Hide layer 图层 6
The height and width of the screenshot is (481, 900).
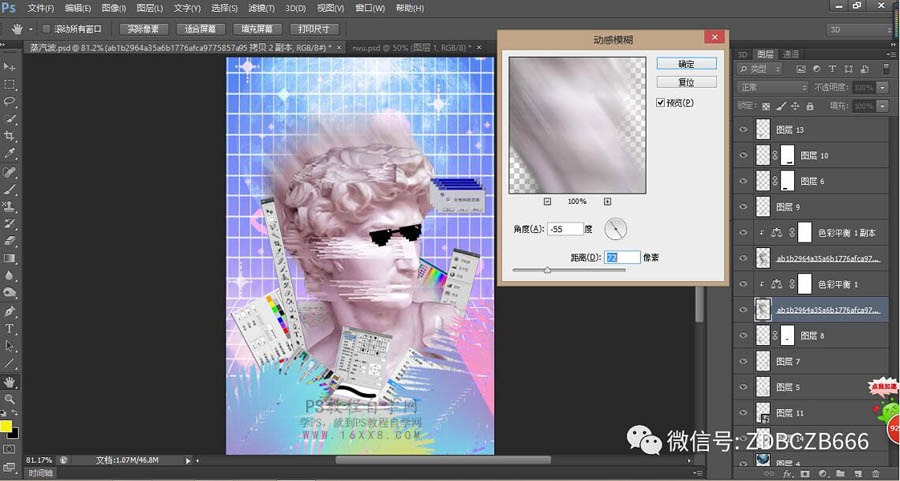coord(743,181)
